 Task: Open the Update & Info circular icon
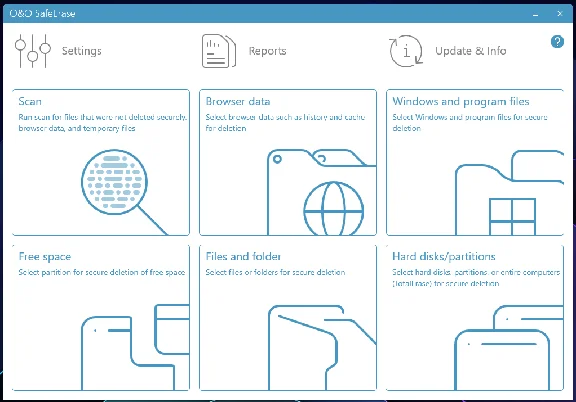406,51
